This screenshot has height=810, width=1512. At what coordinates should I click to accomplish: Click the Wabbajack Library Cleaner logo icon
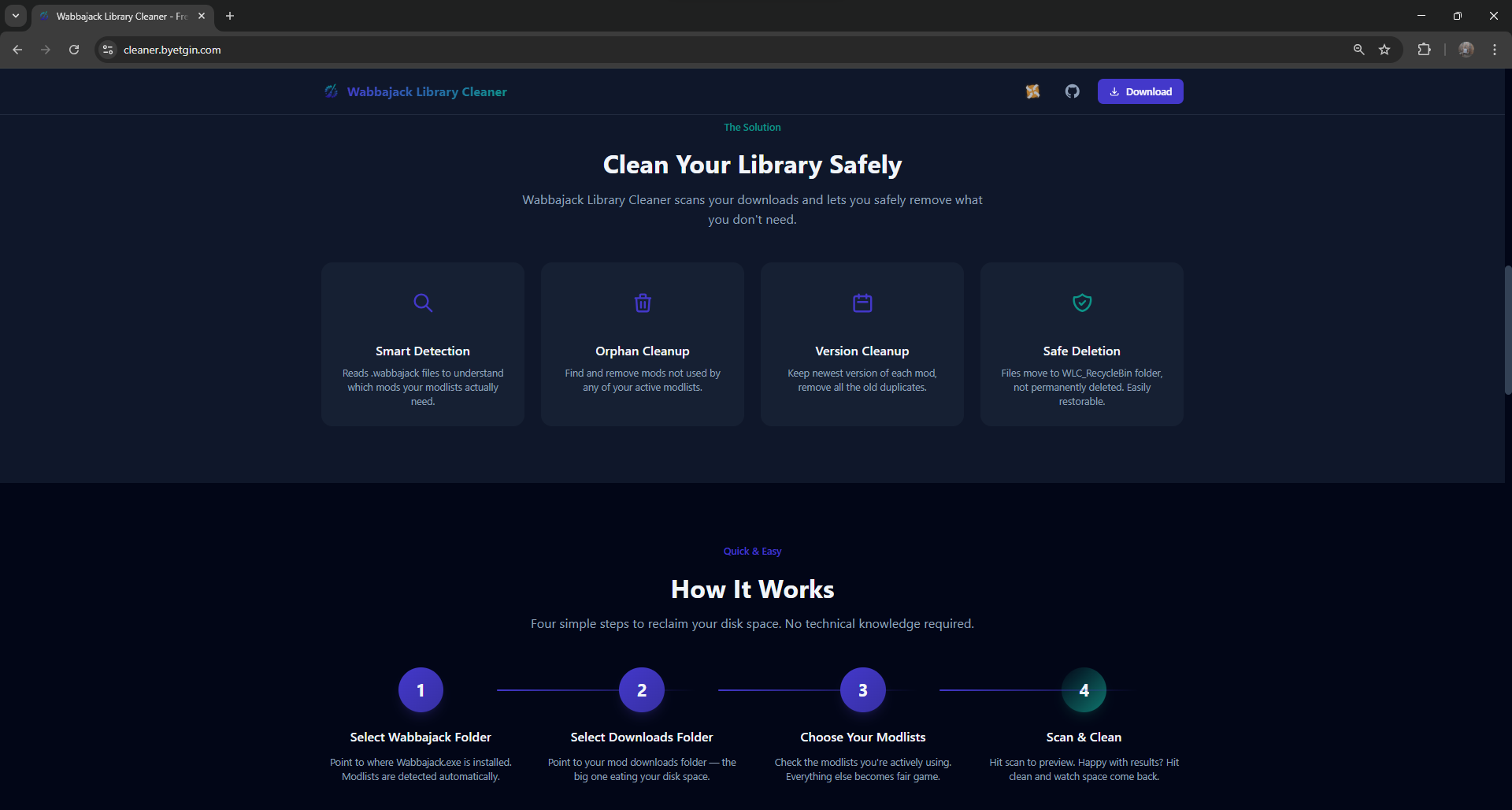[332, 91]
